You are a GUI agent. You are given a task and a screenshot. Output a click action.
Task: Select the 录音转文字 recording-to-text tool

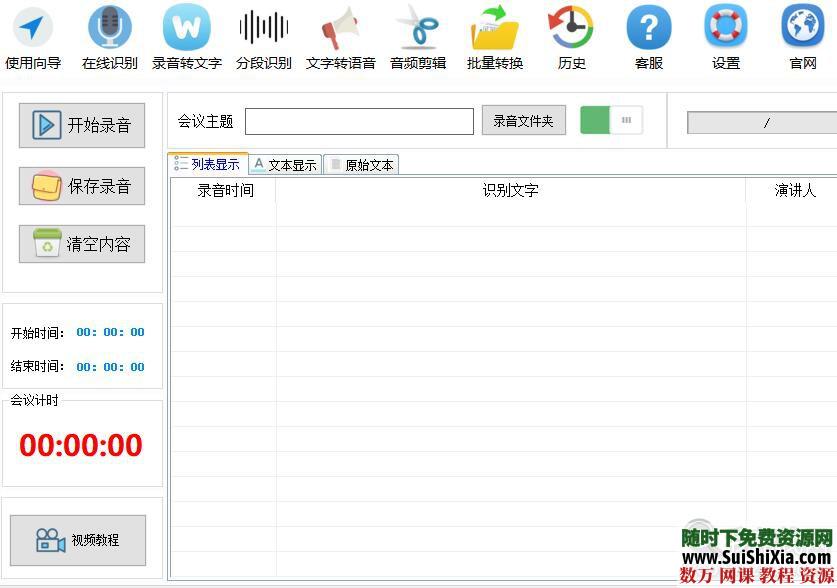[x=186, y=35]
